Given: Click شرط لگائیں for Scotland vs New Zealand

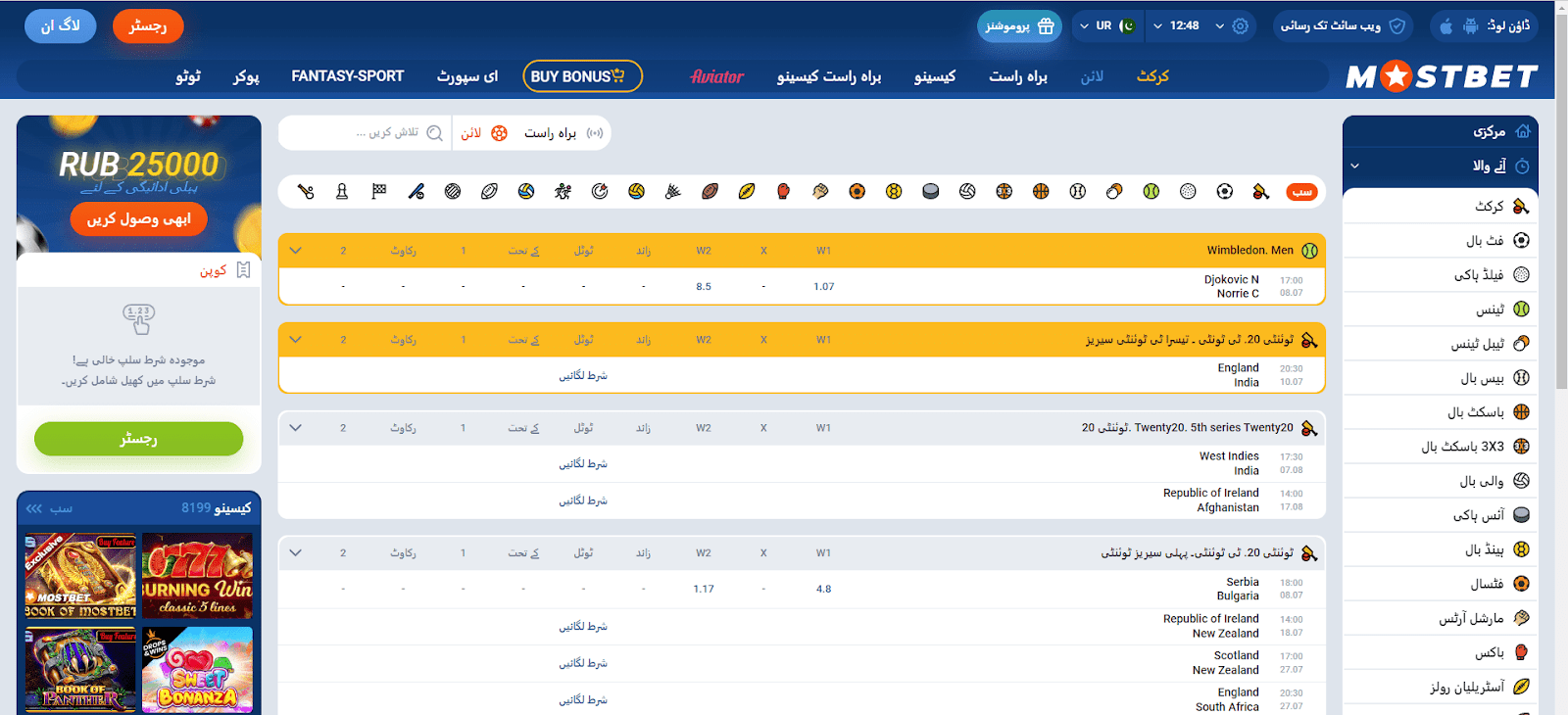Looking at the screenshot, I should pos(583,664).
